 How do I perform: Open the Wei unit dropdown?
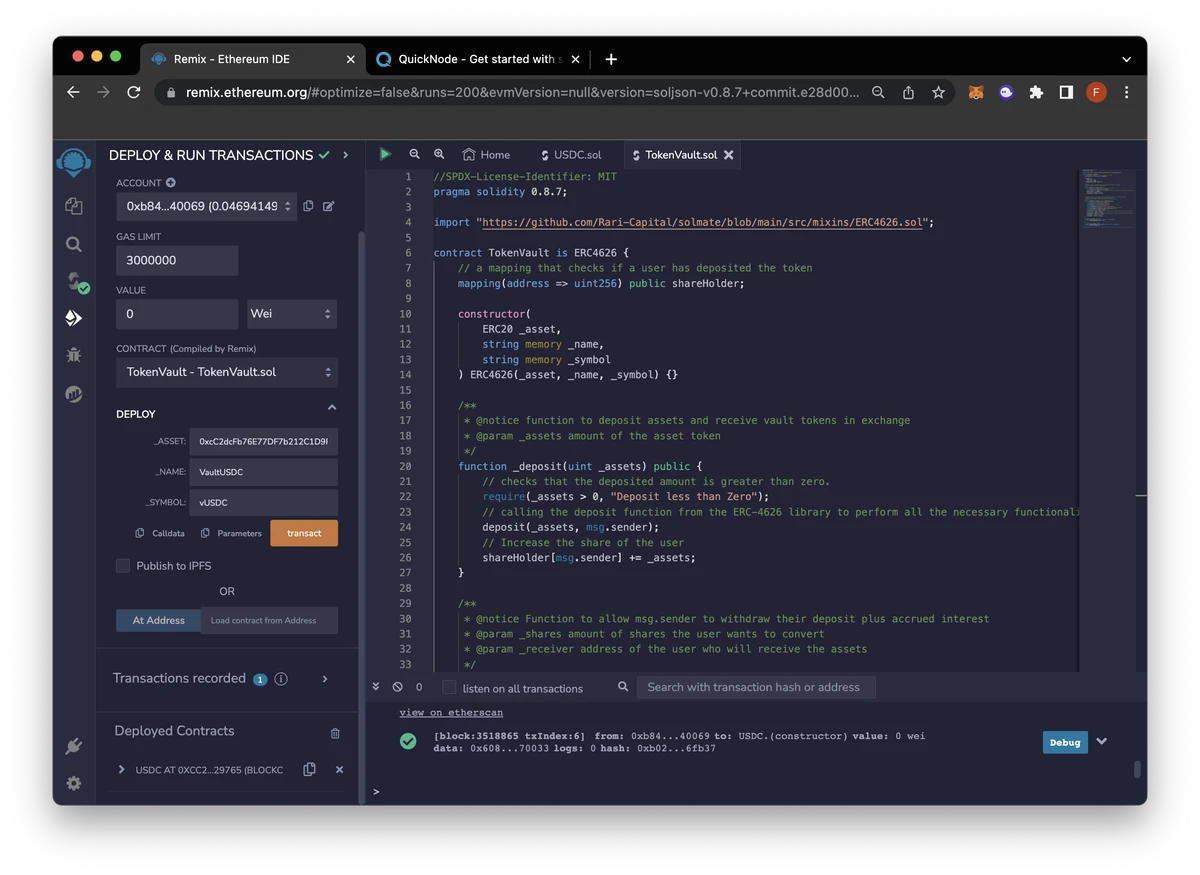(x=291, y=314)
